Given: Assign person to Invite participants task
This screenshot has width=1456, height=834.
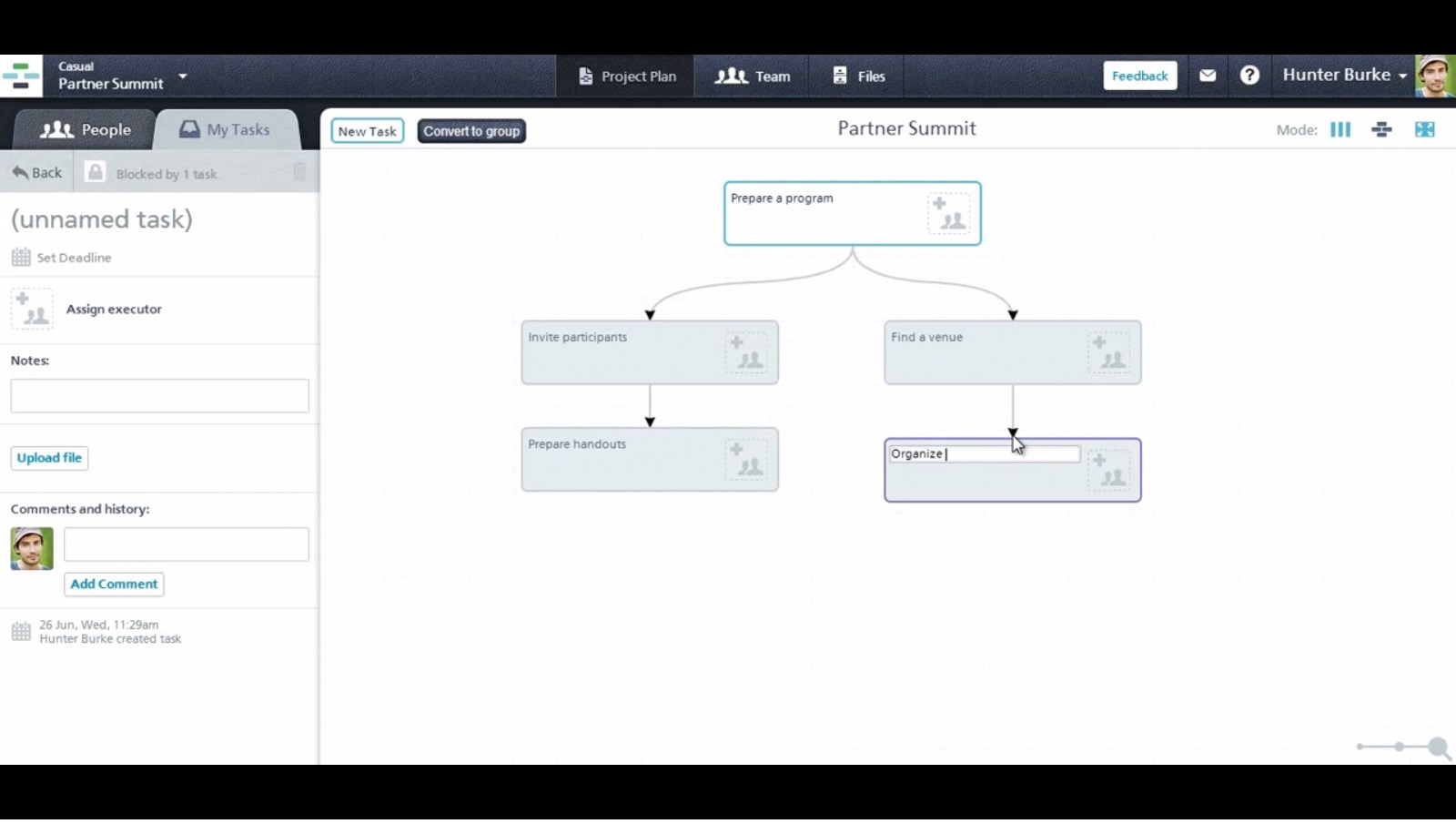Looking at the screenshot, I should (x=746, y=352).
